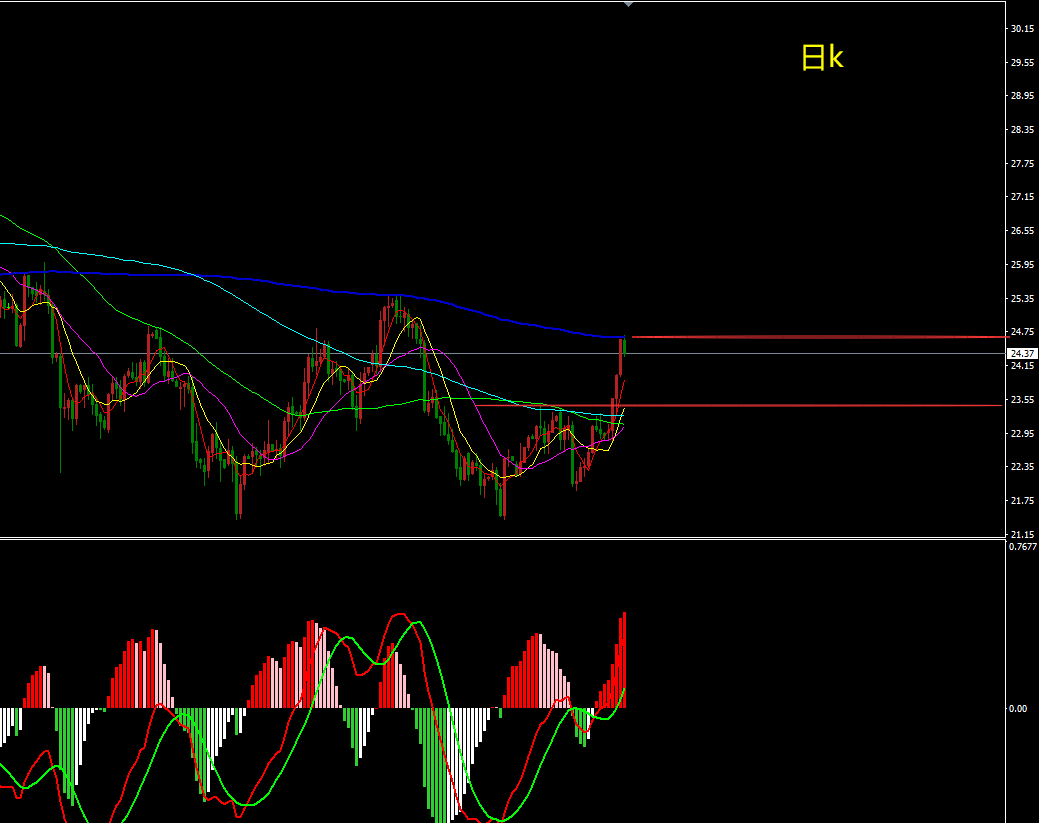Click the 25.35 price scale label
This screenshot has height=823, width=1039.
[1022, 298]
